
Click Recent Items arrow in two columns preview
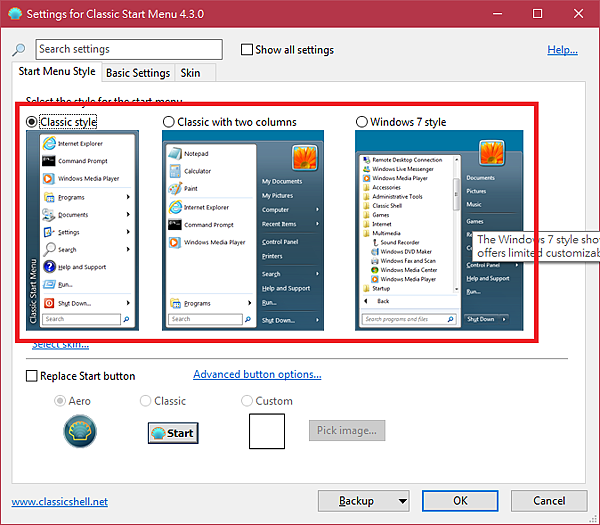317,223
